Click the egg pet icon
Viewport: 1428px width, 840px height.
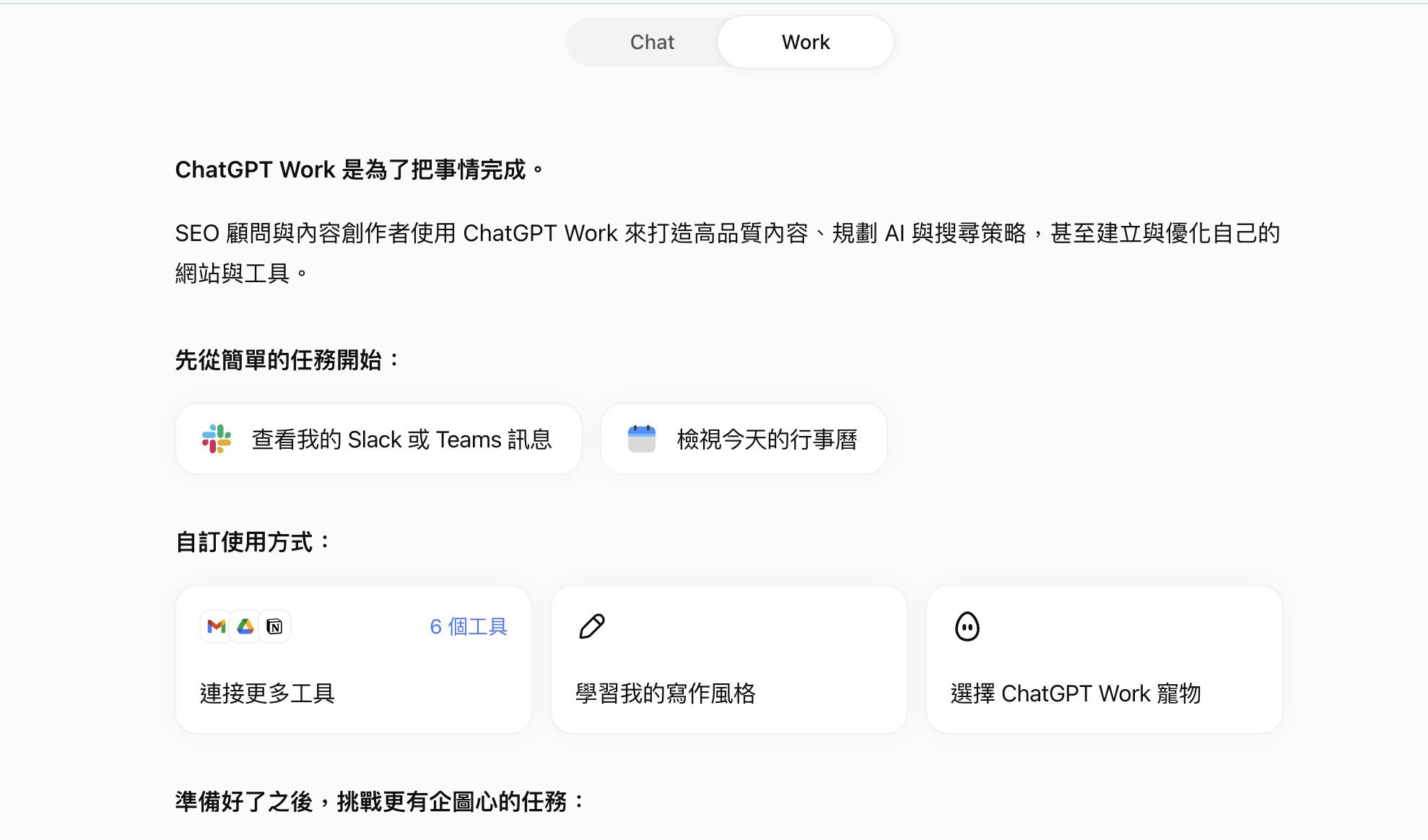coord(967,626)
